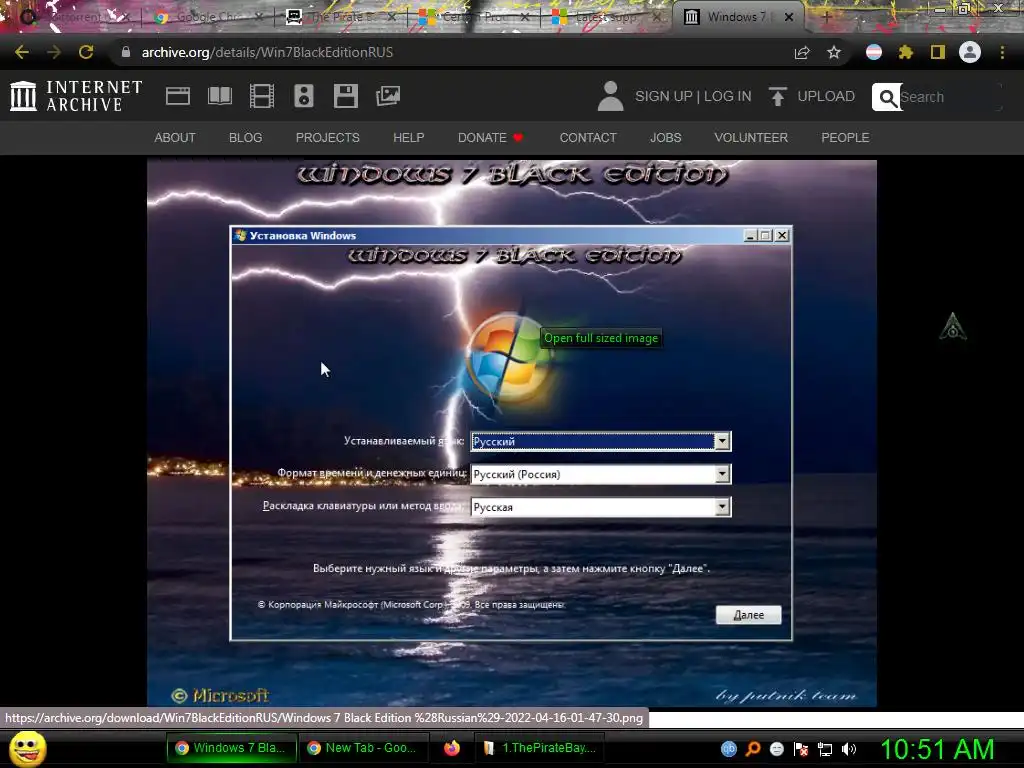Open full sized Windows 7 Black Edition image

511,433
